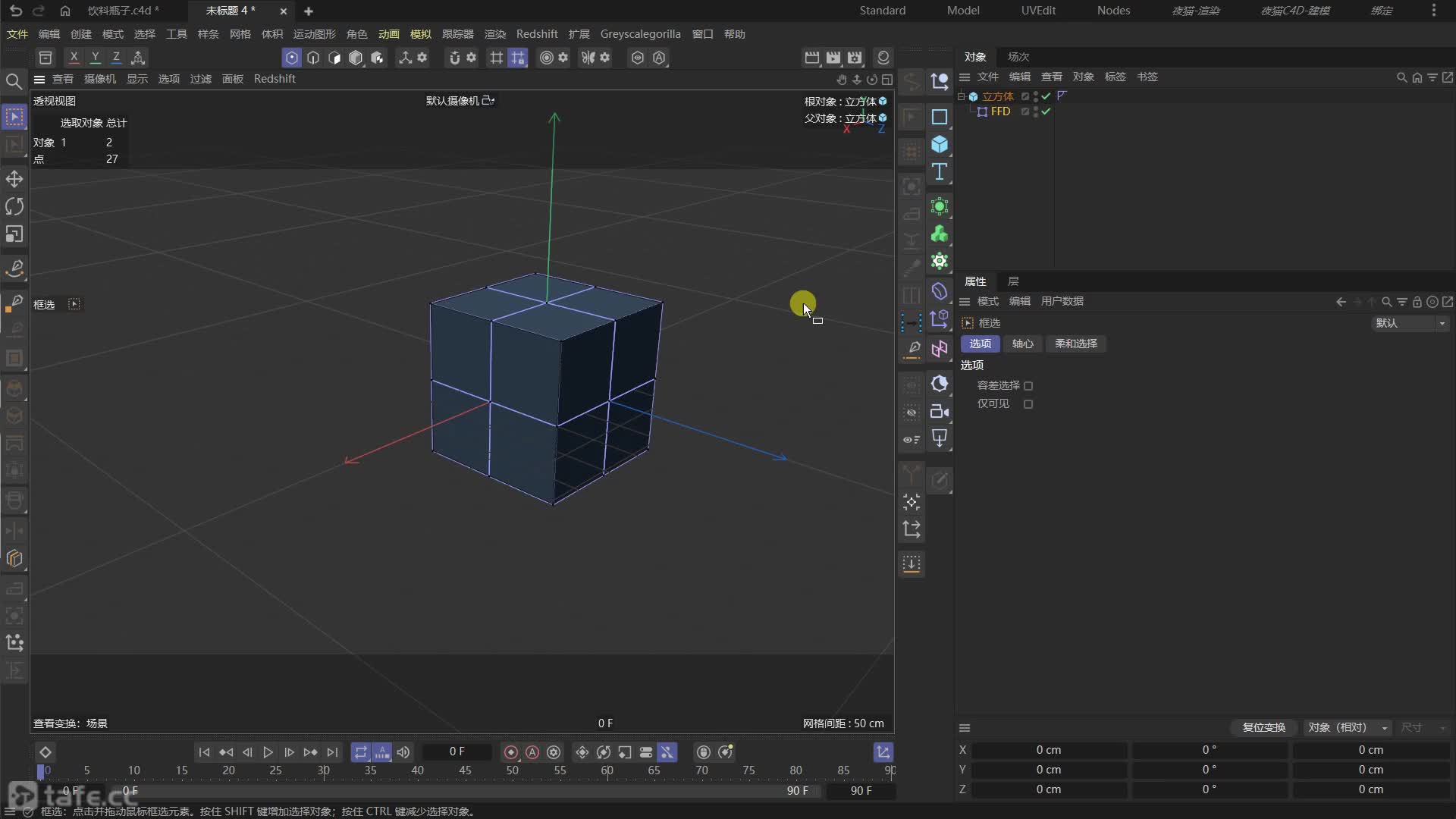Open the 文件 main menu

click(x=17, y=34)
